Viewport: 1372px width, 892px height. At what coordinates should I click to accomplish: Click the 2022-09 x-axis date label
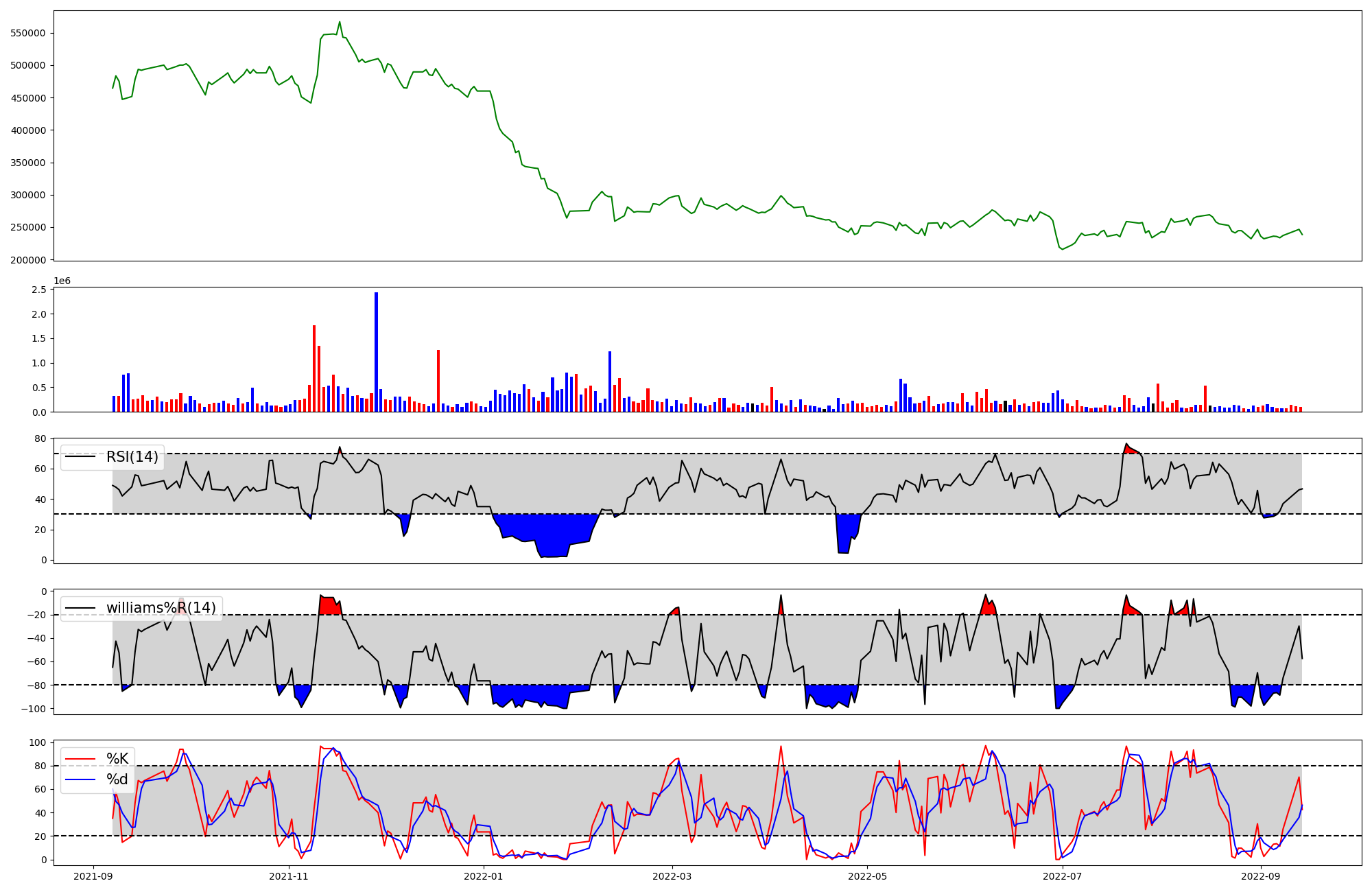pos(1261,876)
